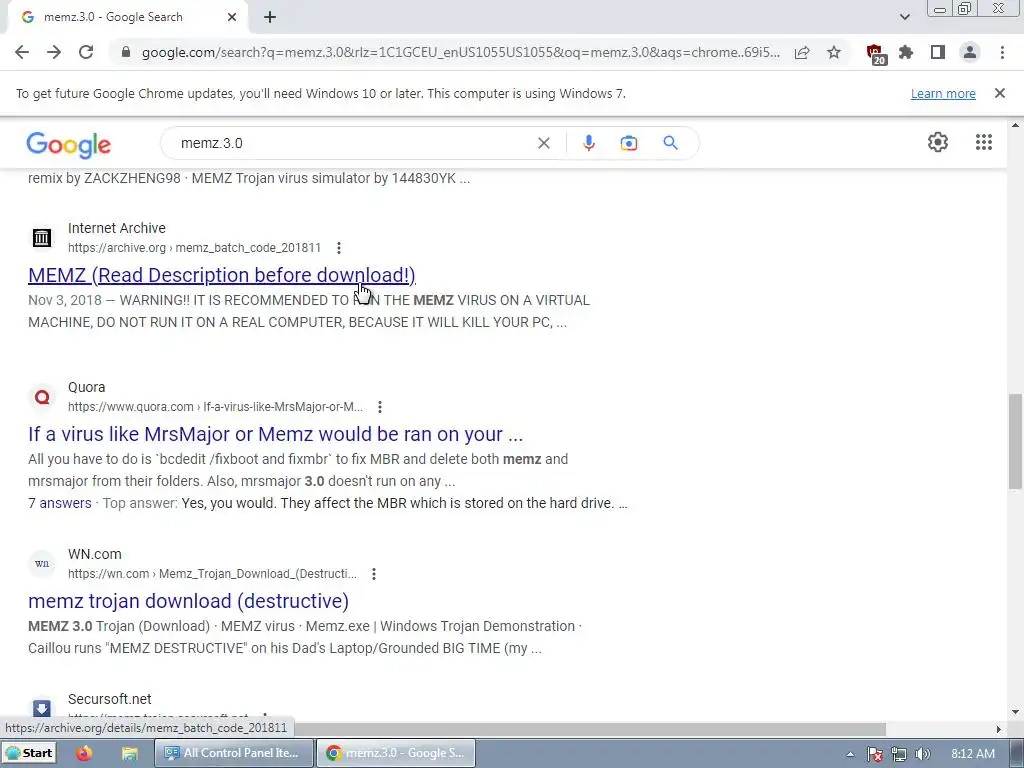Image resolution: width=1024 pixels, height=768 pixels.
Task: Open MEMZ Read Description before download result
Action: (222, 275)
